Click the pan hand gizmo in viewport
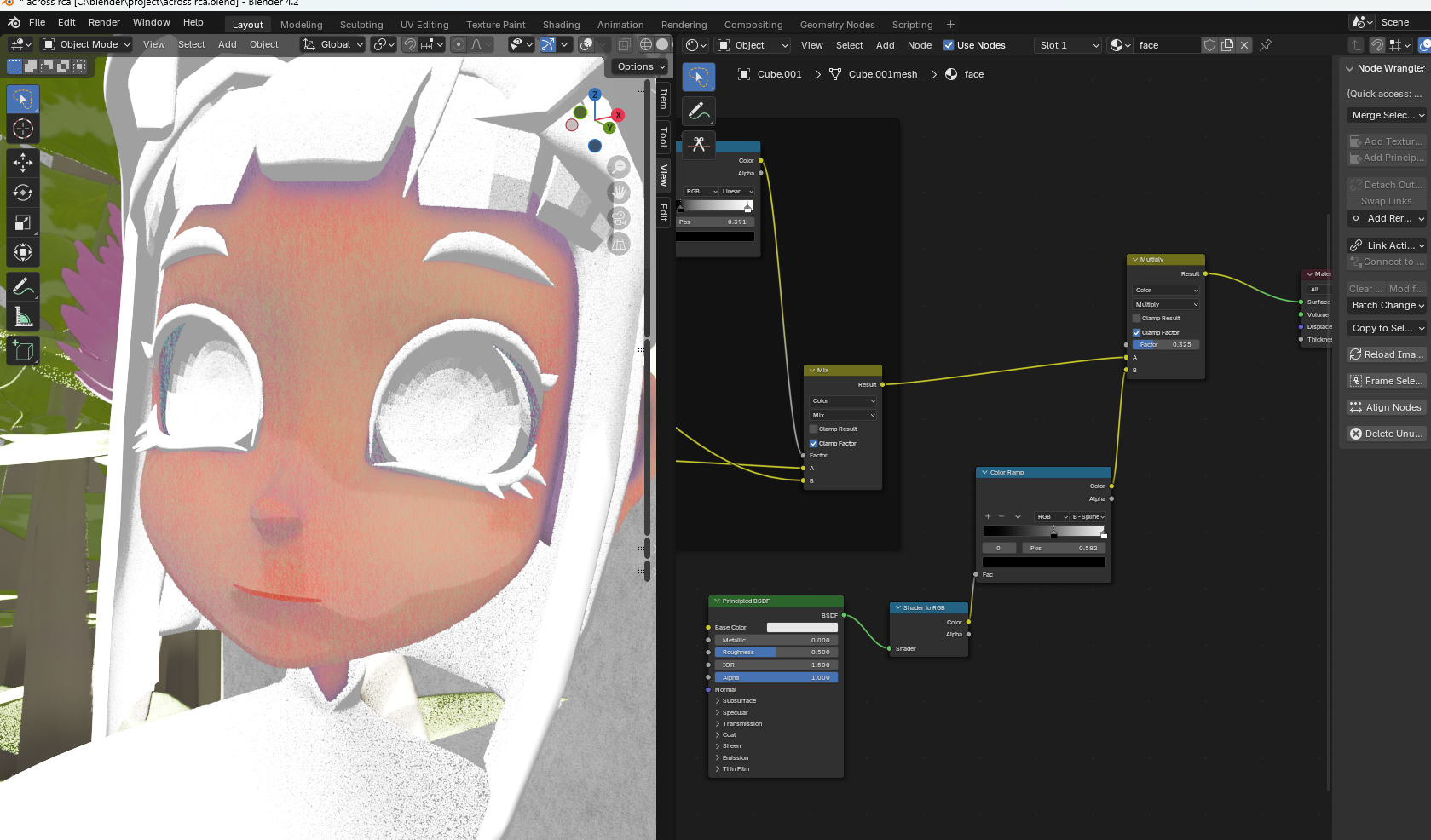The image size is (1431, 840). coord(619,193)
